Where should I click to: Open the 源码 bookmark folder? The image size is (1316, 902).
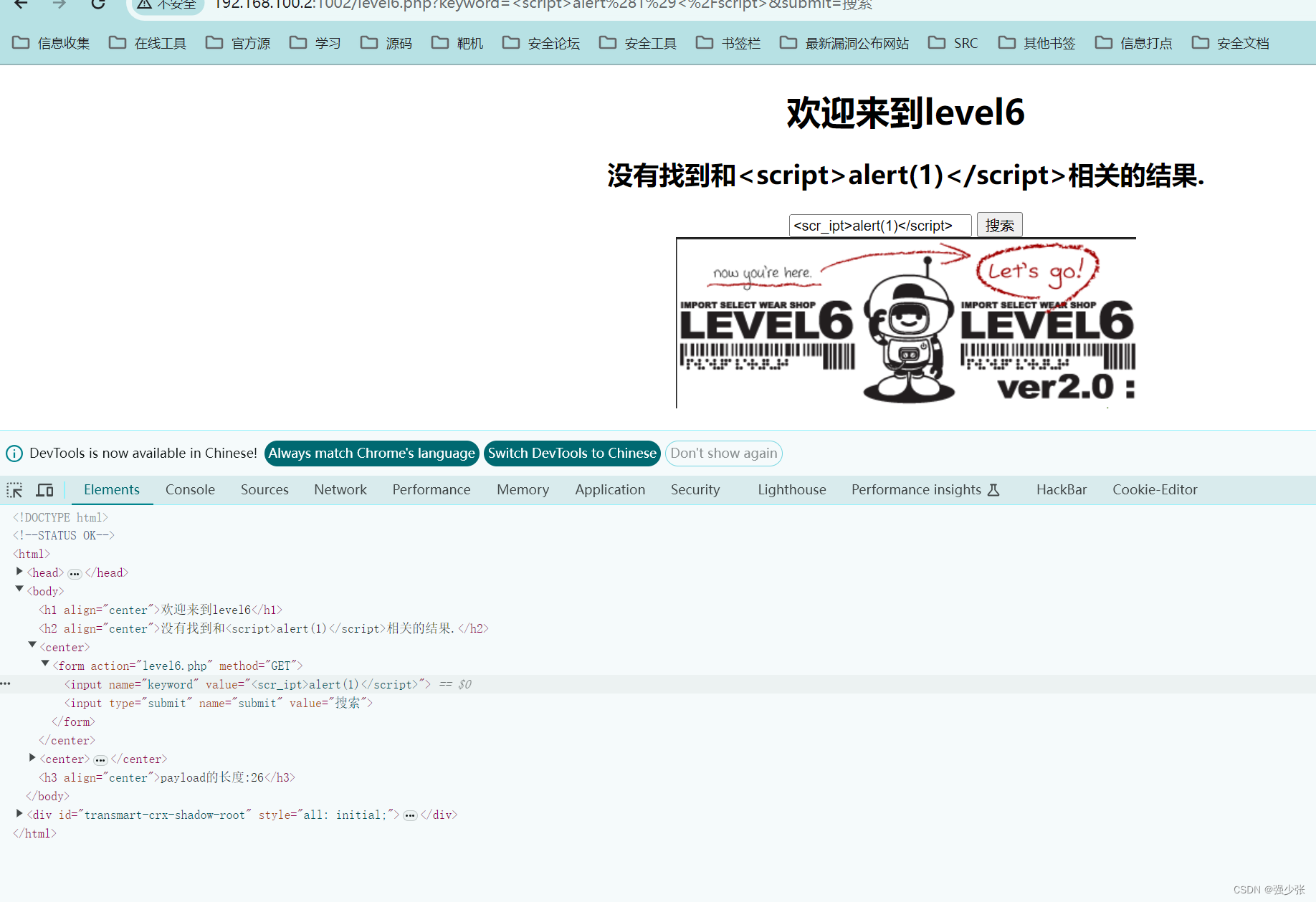pyautogui.click(x=386, y=43)
